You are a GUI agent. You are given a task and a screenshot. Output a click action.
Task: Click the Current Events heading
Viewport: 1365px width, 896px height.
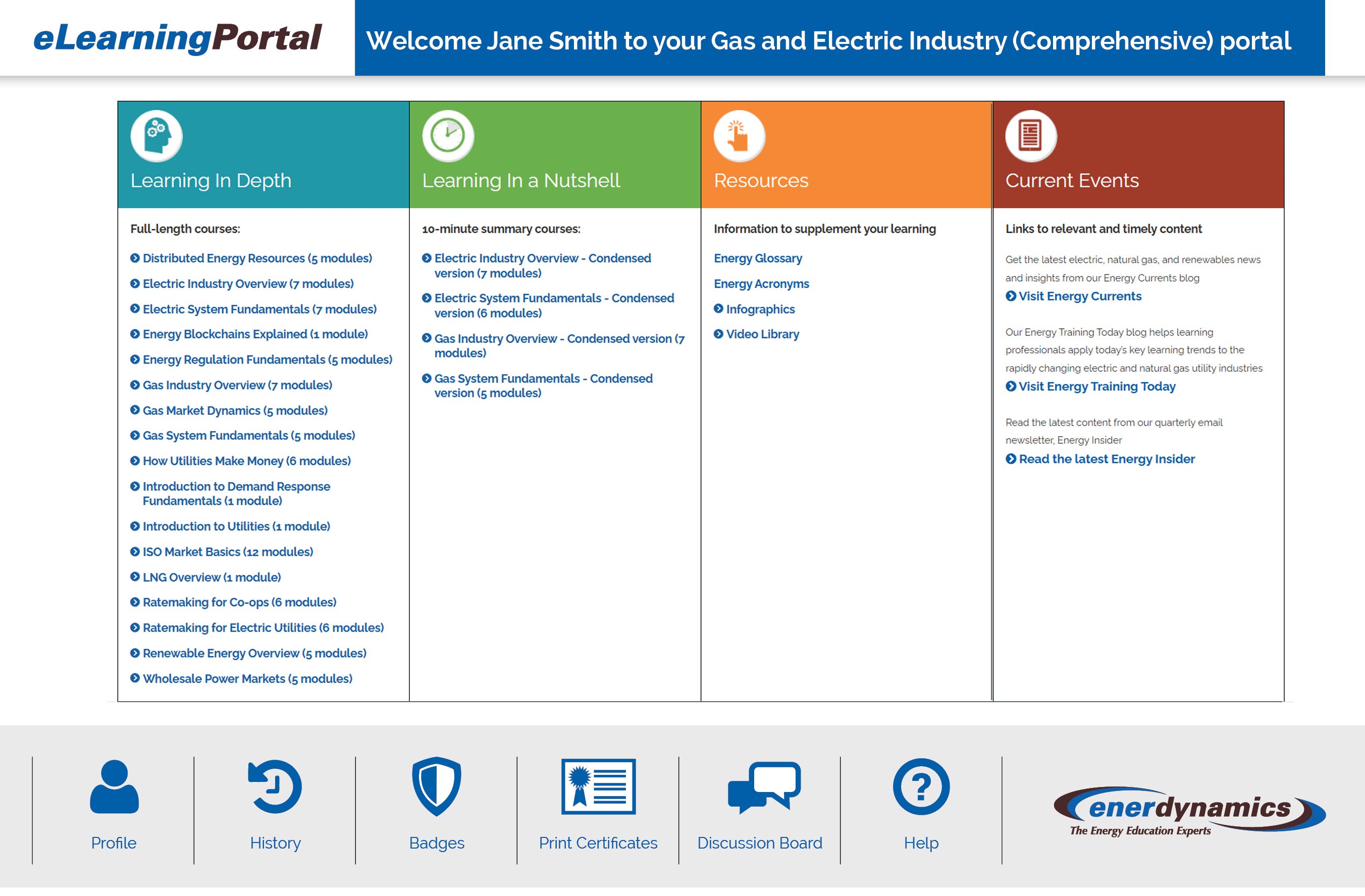(x=1072, y=181)
